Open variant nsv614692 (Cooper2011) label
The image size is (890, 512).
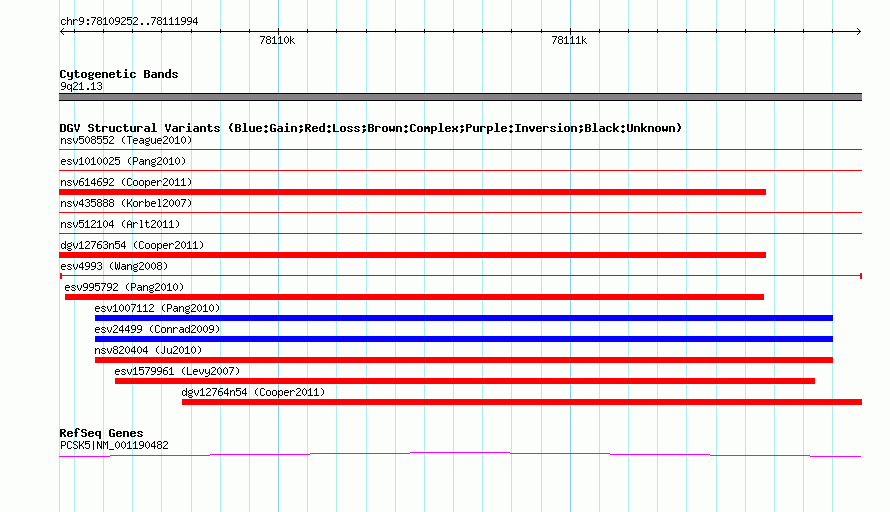tap(126, 182)
